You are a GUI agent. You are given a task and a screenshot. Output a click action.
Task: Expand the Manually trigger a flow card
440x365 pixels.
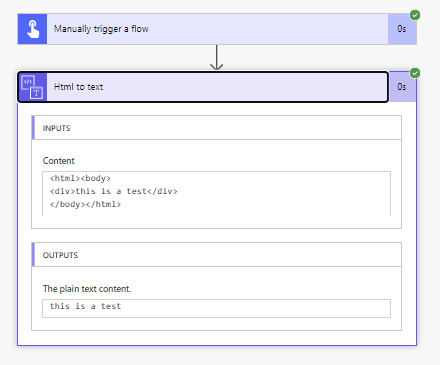tap(217, 29)
